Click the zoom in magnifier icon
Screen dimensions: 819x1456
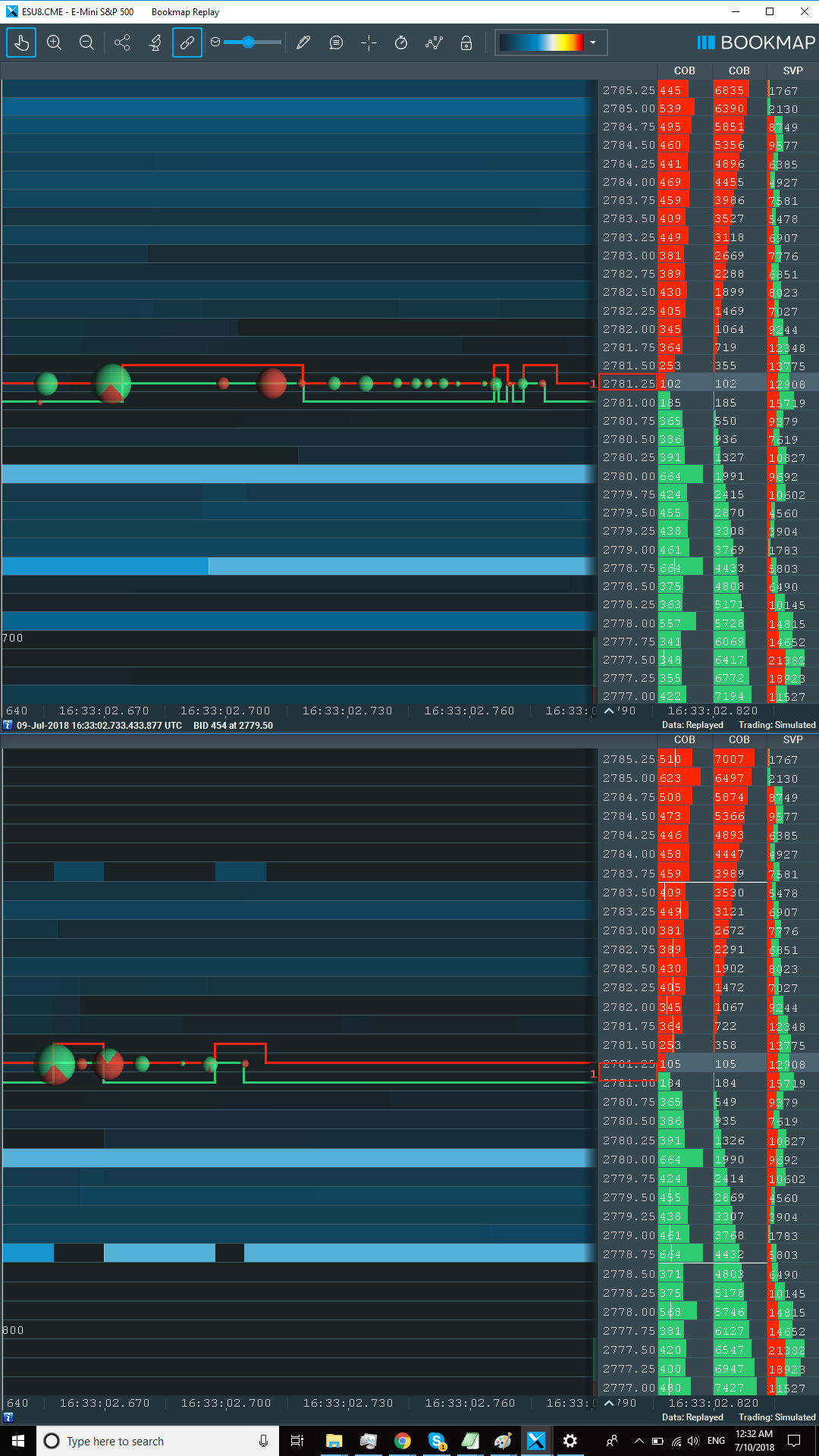coord(54,42)
